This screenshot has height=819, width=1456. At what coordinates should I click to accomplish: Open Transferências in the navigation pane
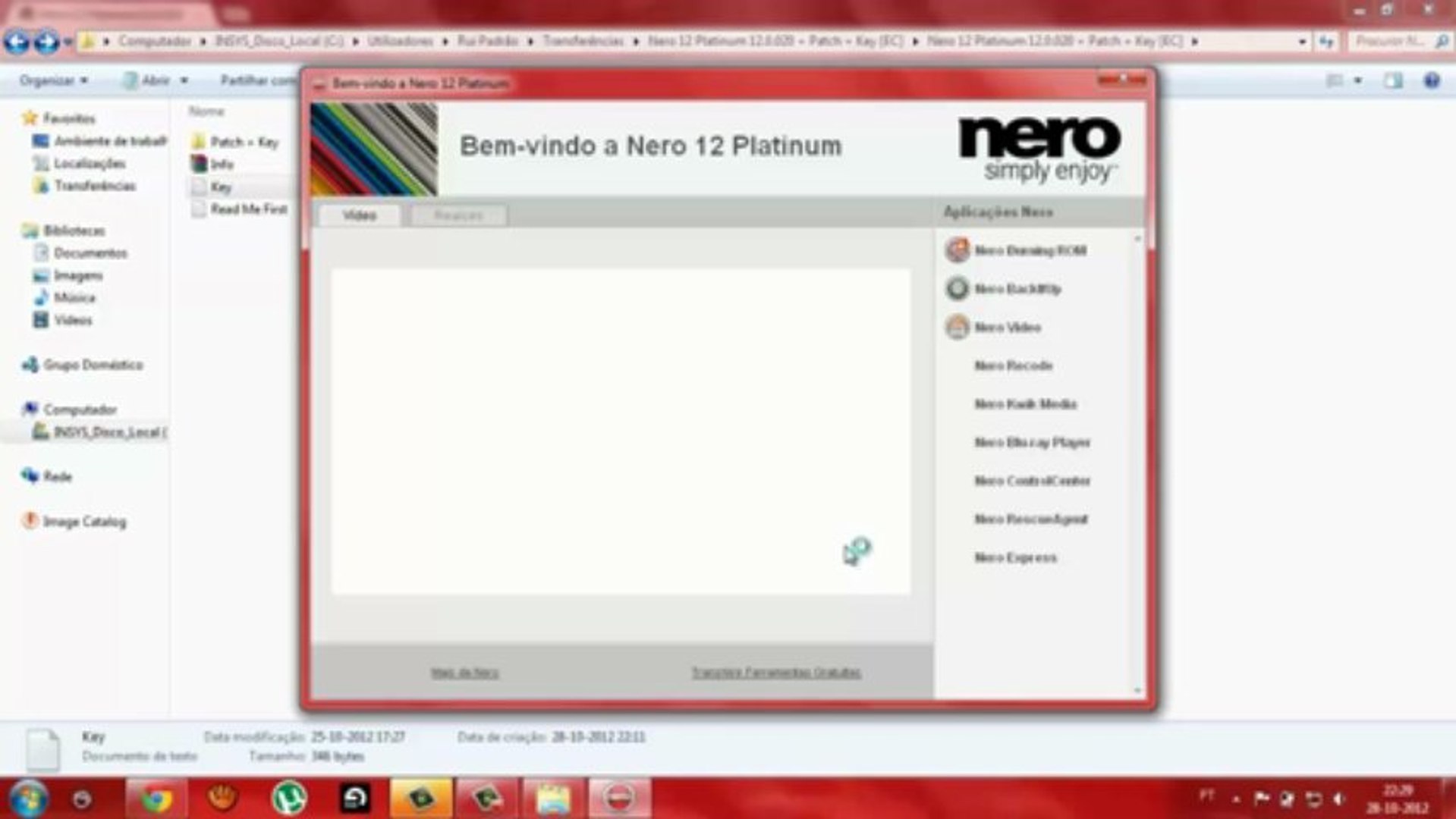[95, 186]
